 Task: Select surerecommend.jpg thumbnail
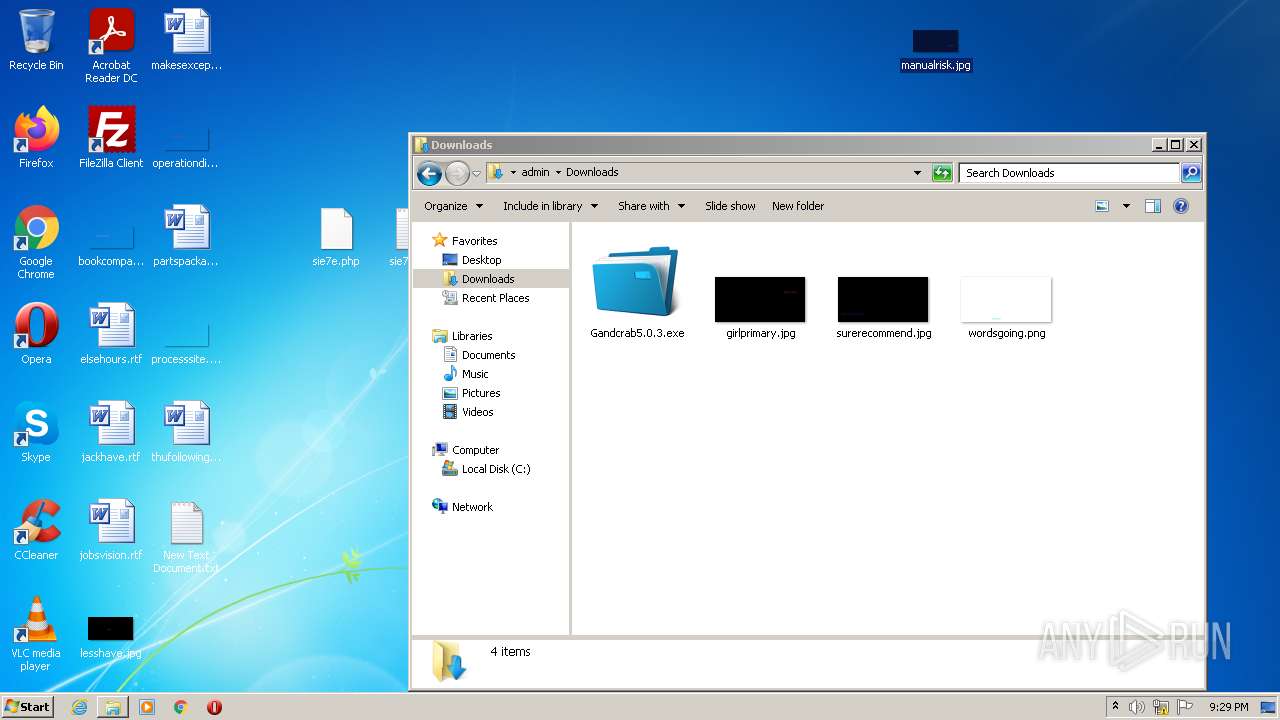(883, 308)
